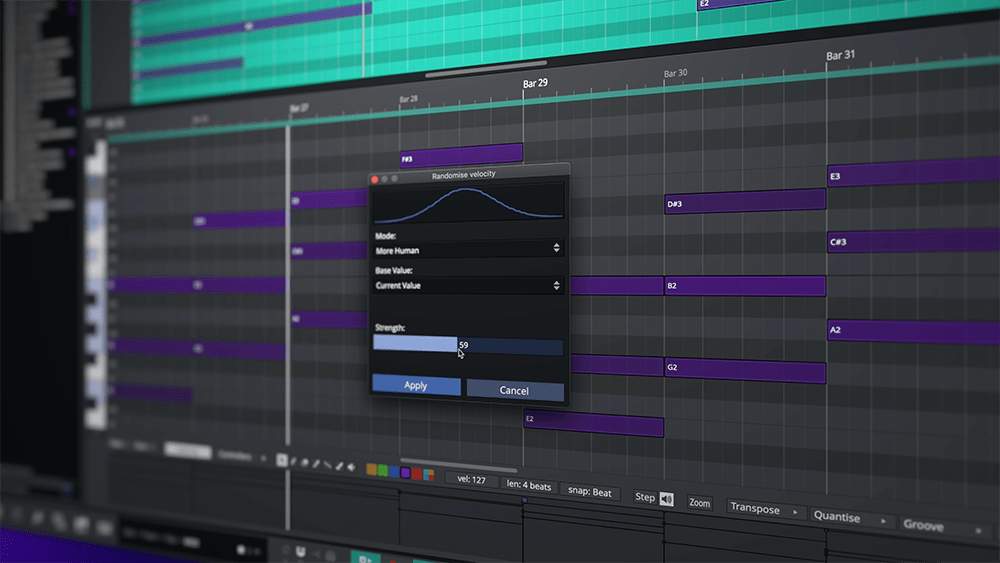This screenshot has height=563, width=1000.
Task: Click the Strength slider bar
Action: [467, 346]
